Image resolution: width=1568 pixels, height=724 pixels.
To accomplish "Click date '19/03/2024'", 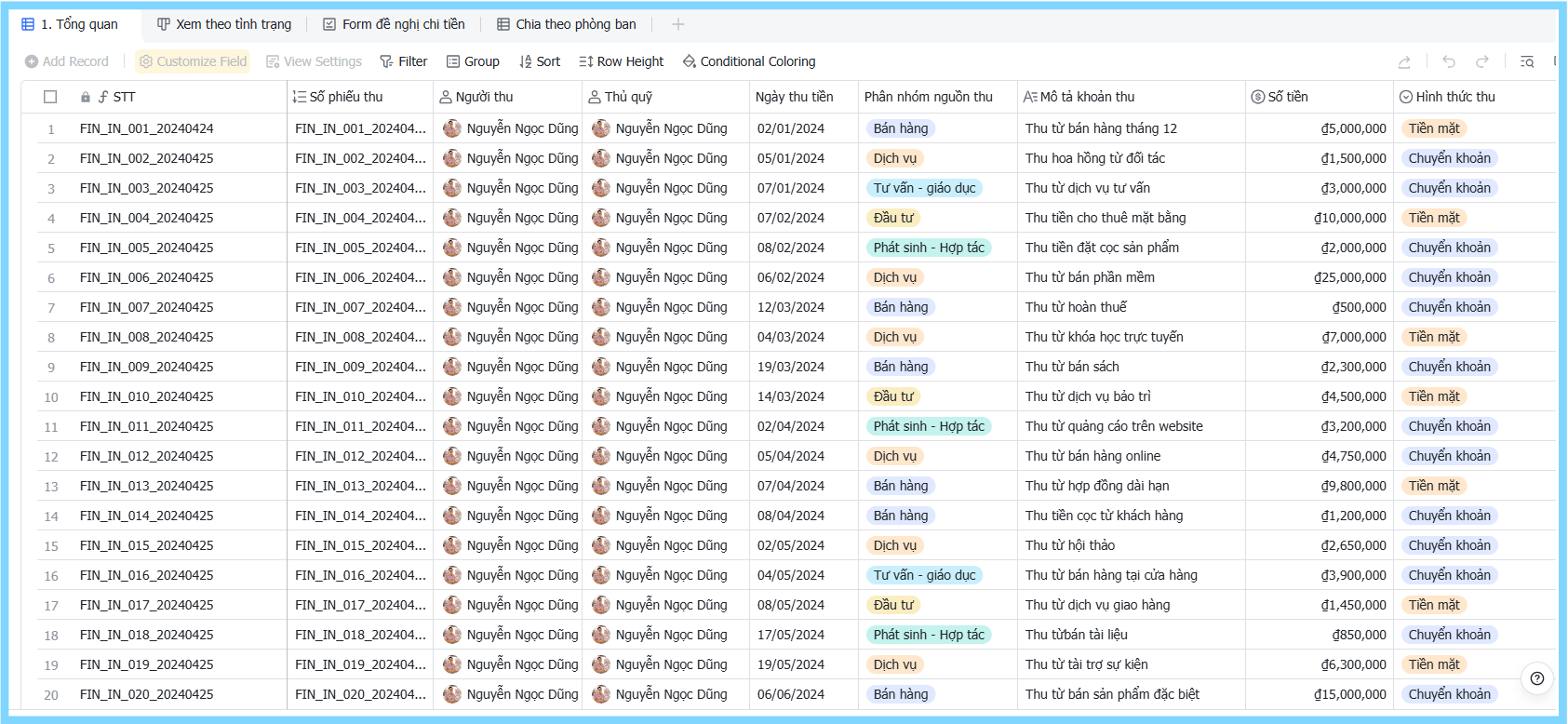I will 790,367.
